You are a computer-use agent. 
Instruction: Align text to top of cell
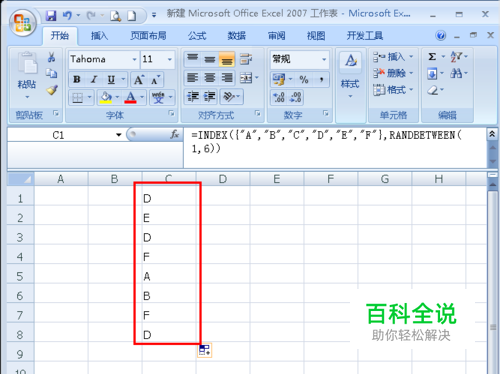192,60
